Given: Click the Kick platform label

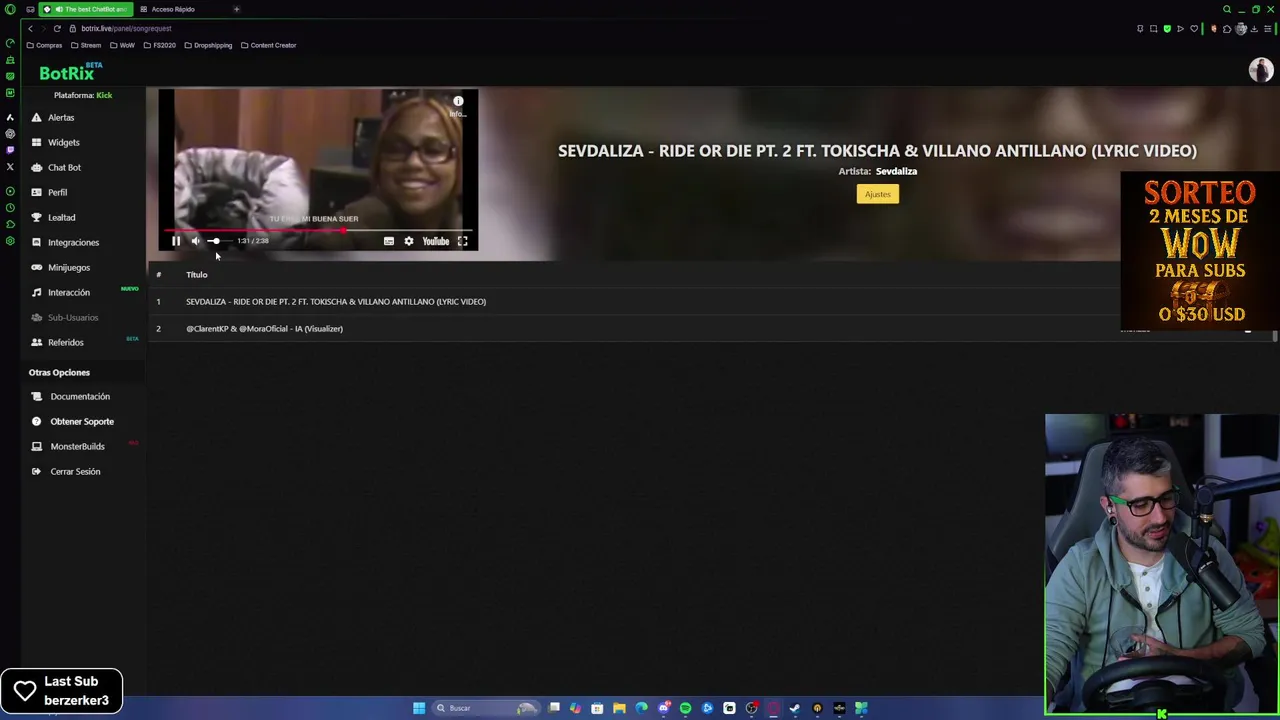Looking at the screenshot, I should point(104,95).
